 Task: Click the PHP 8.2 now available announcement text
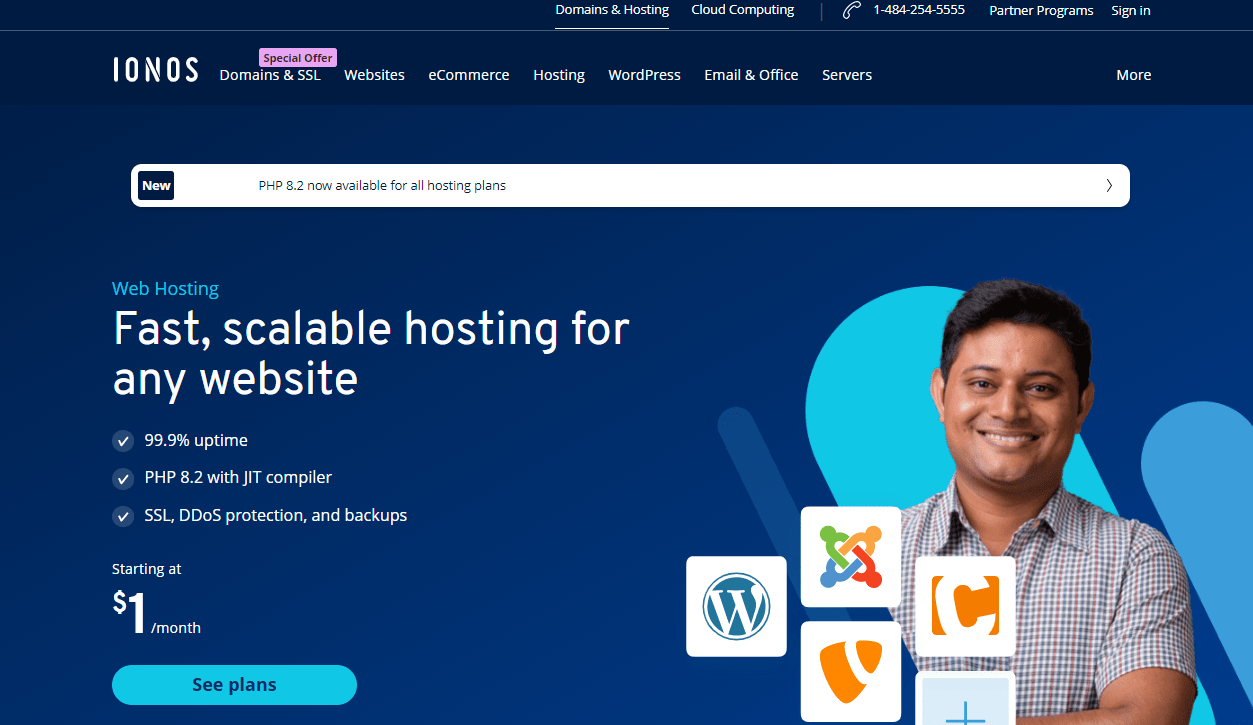click(382, 186)
